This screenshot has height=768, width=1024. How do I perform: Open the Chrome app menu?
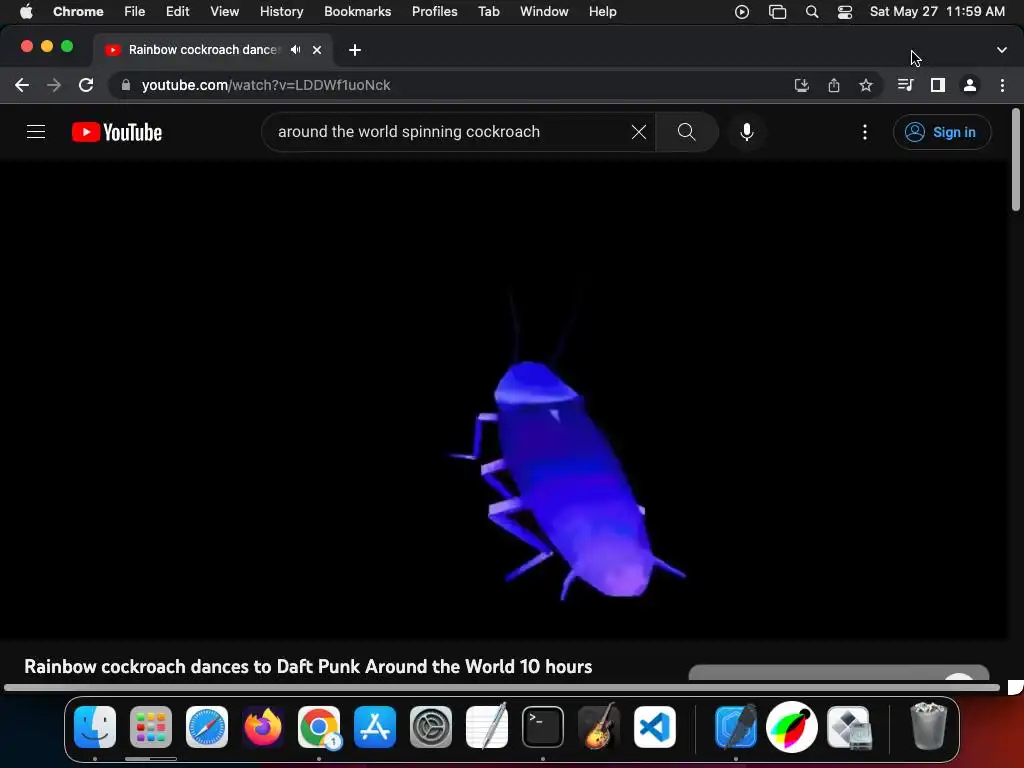78,12
